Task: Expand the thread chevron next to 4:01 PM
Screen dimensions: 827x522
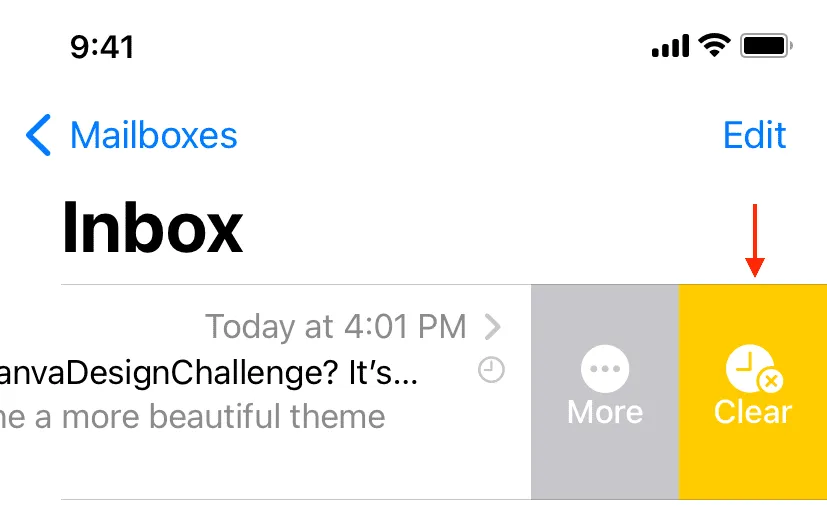Action: coord(493,327)
